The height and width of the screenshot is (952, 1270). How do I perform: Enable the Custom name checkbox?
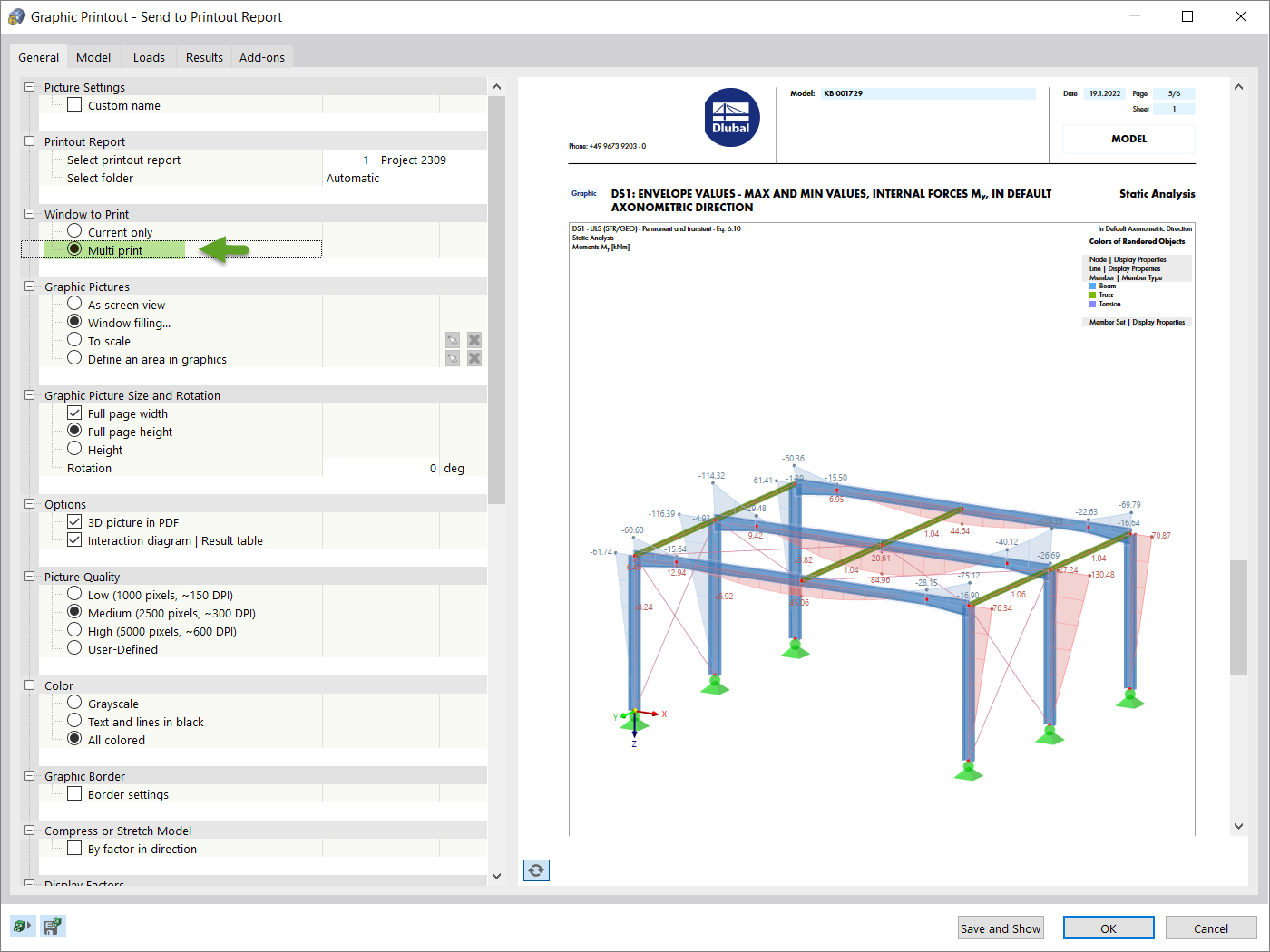coord(74,104)
